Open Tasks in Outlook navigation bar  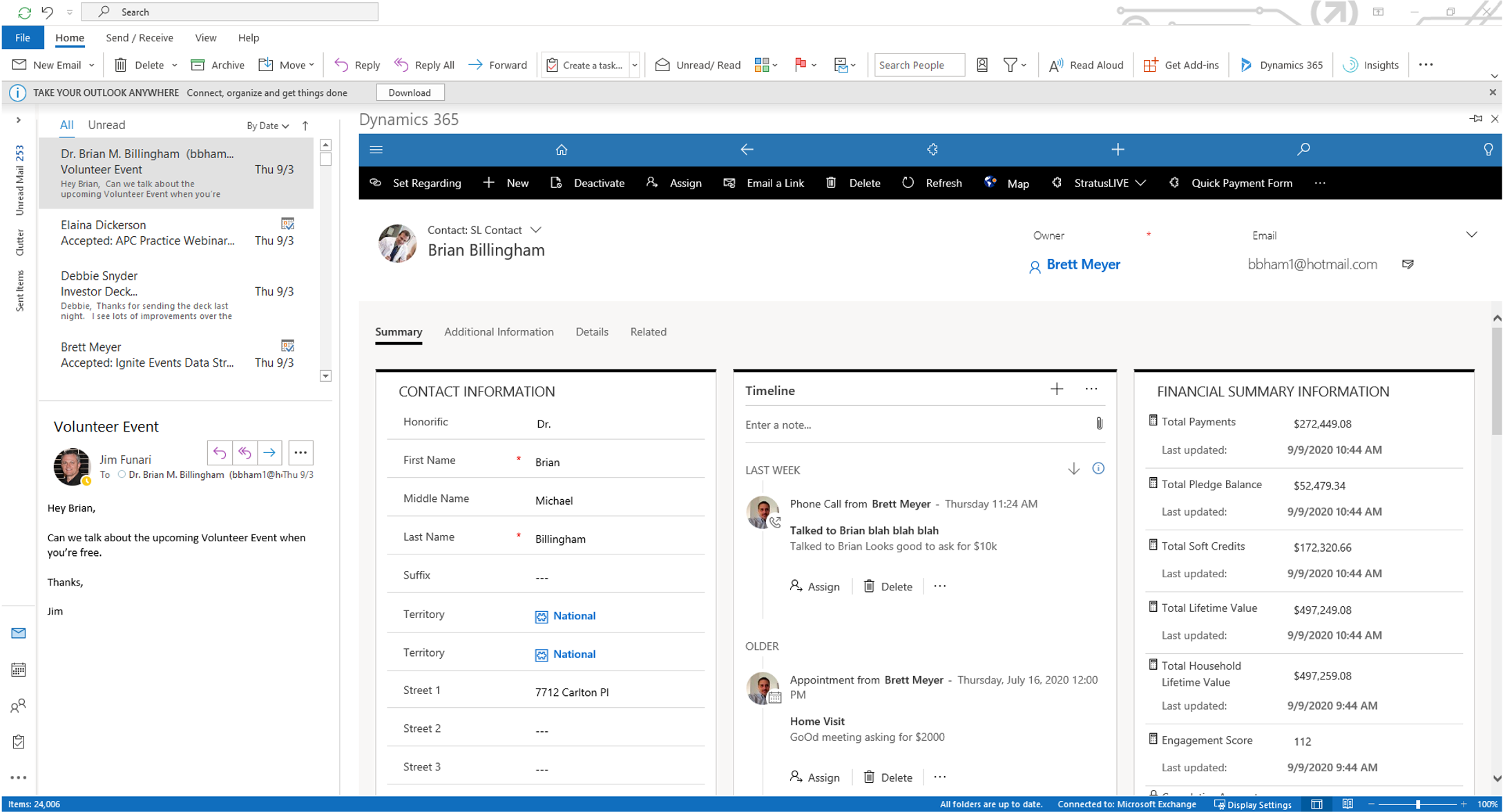tap(19, 742)
